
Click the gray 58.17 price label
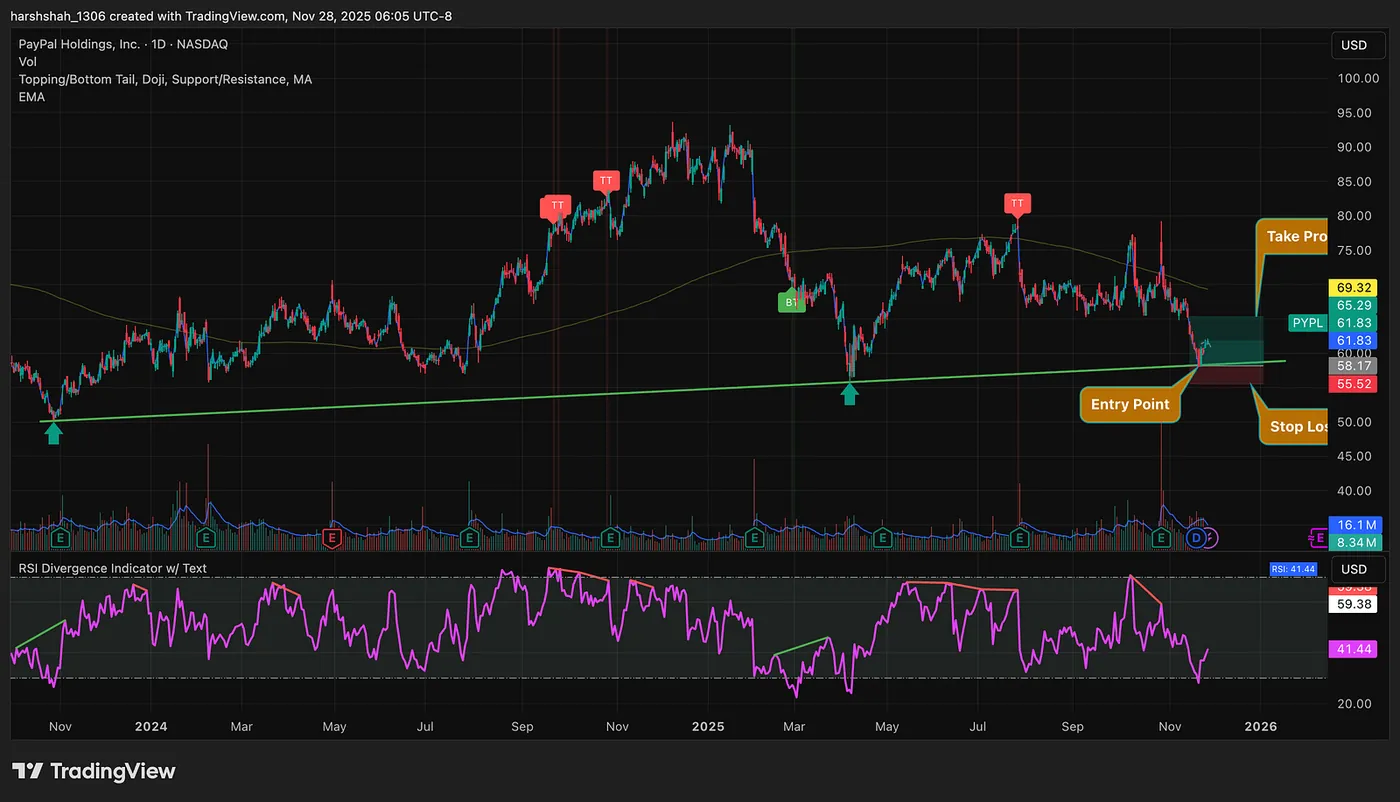[x=1354, y=366]
